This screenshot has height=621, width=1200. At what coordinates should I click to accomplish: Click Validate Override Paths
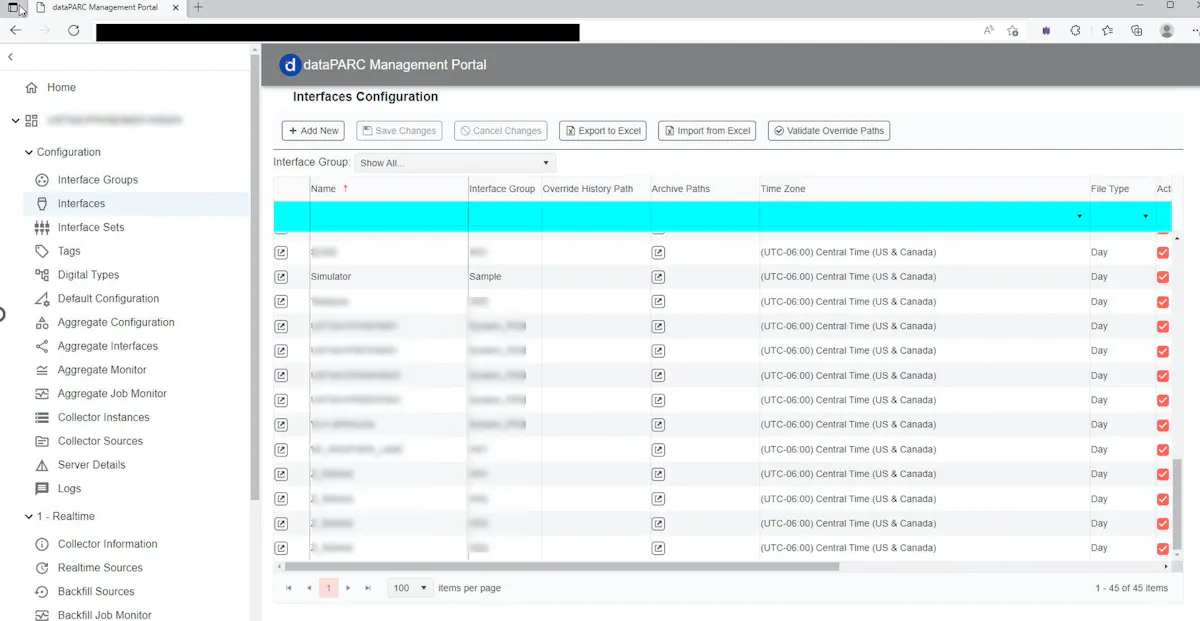(x=829, y=131)
